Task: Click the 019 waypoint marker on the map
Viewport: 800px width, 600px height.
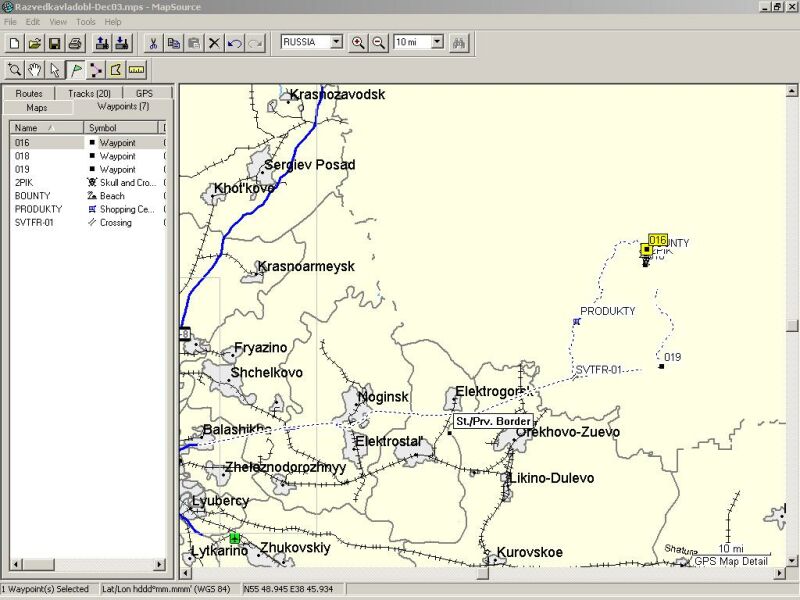Action: 662,366
